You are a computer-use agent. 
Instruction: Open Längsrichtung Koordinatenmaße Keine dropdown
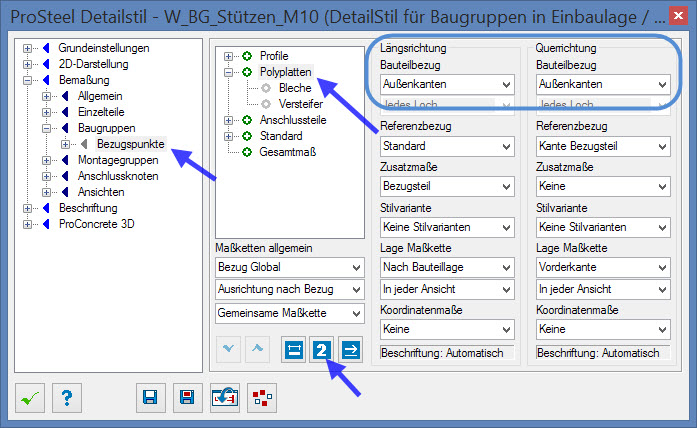click(447, 329)
